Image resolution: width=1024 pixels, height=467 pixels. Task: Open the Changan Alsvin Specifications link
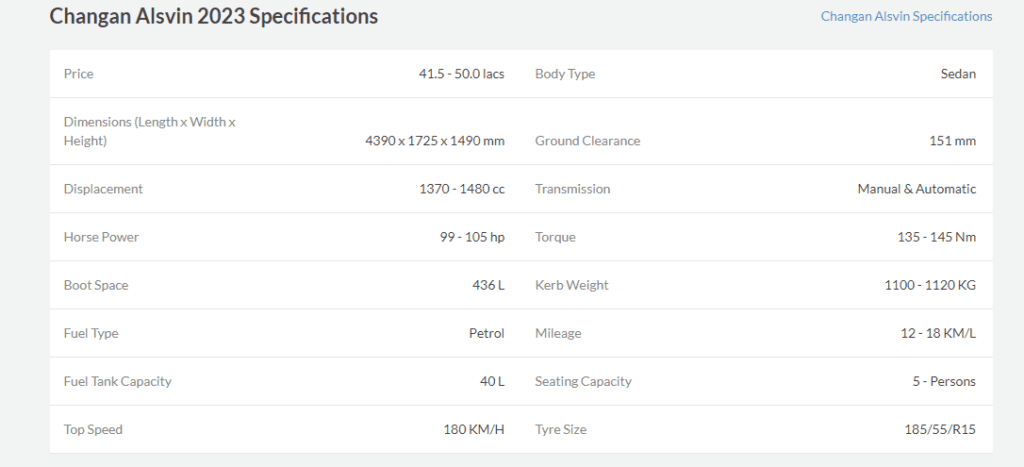[906, 16]
